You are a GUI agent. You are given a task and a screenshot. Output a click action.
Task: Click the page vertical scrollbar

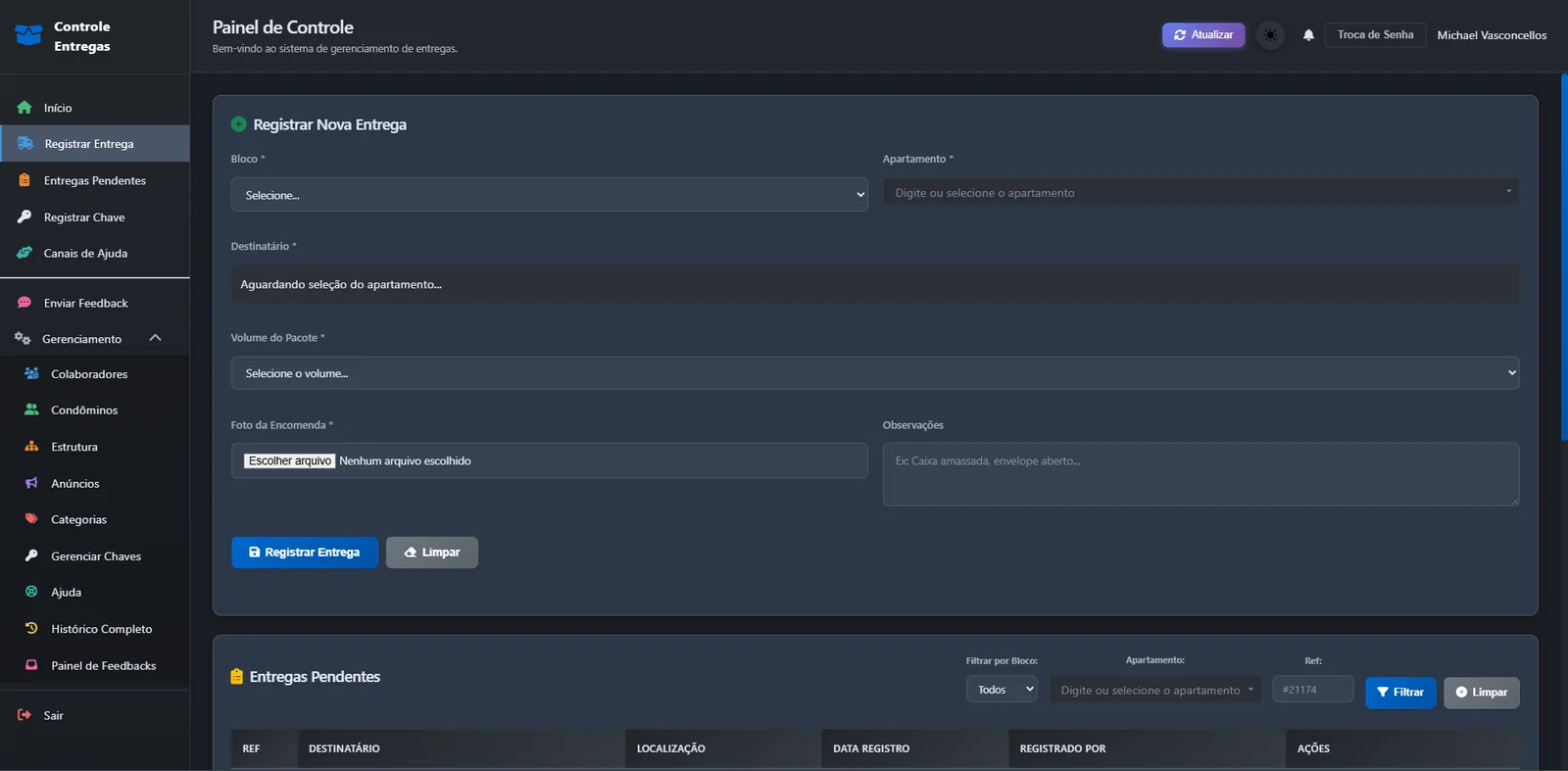[x=1564, y=257]
